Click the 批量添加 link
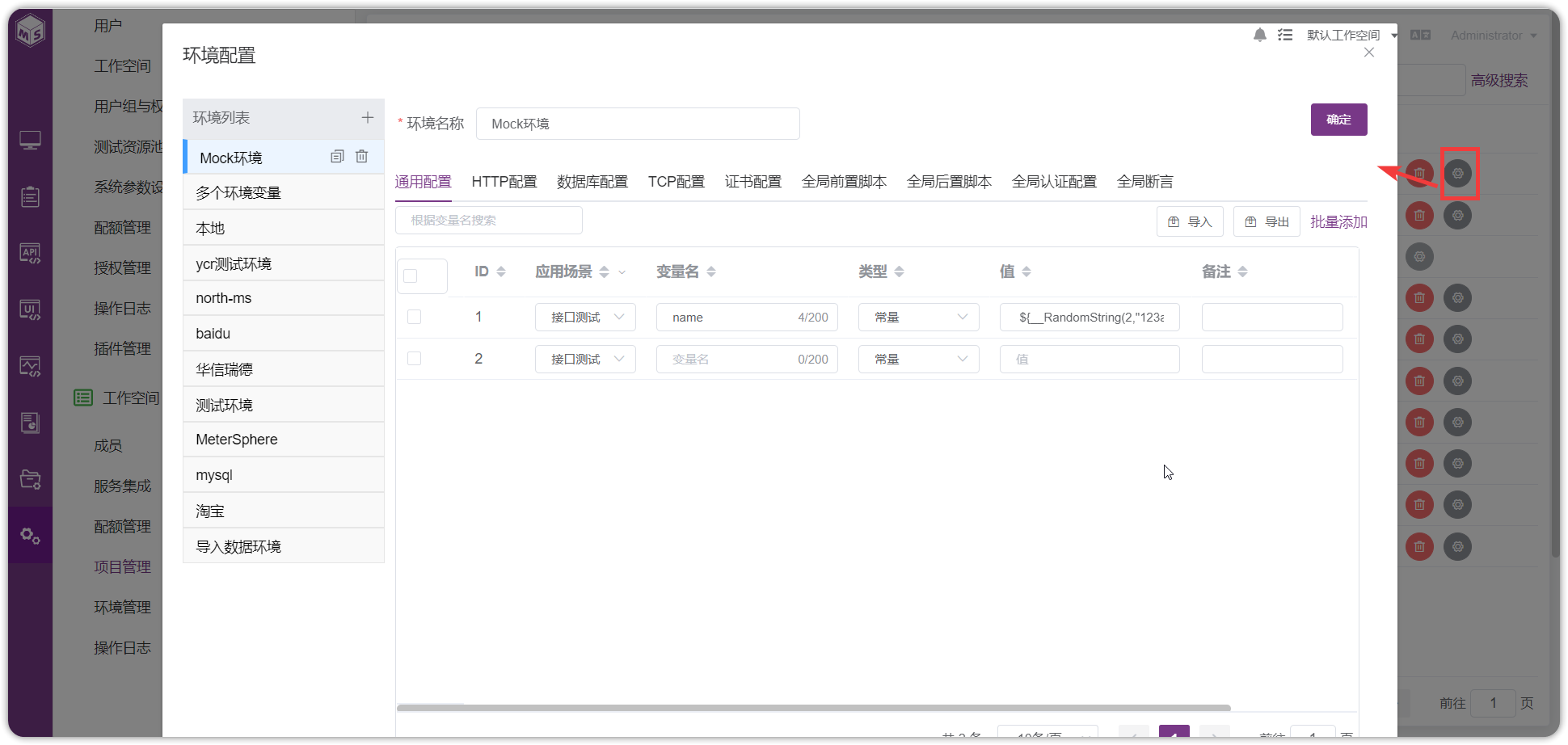Screen dimensions: 1568x745 tap(1338, 222)
